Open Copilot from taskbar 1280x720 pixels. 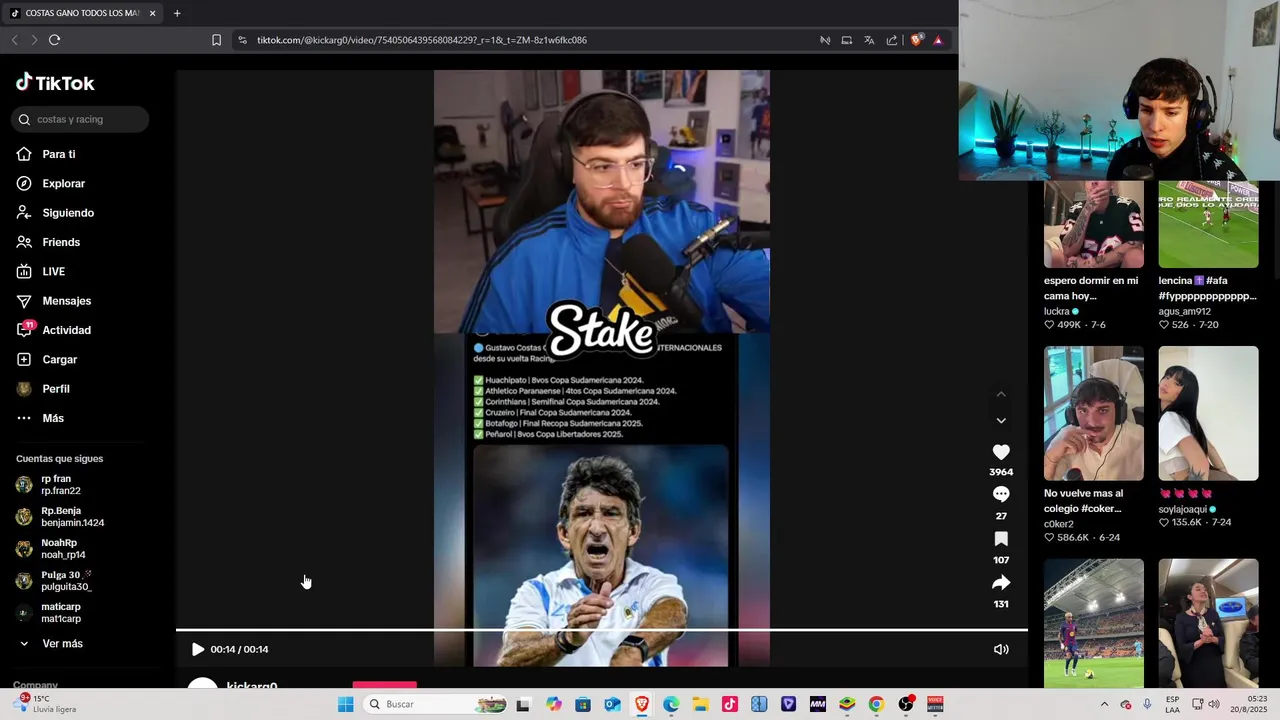(x=554, y=704)
